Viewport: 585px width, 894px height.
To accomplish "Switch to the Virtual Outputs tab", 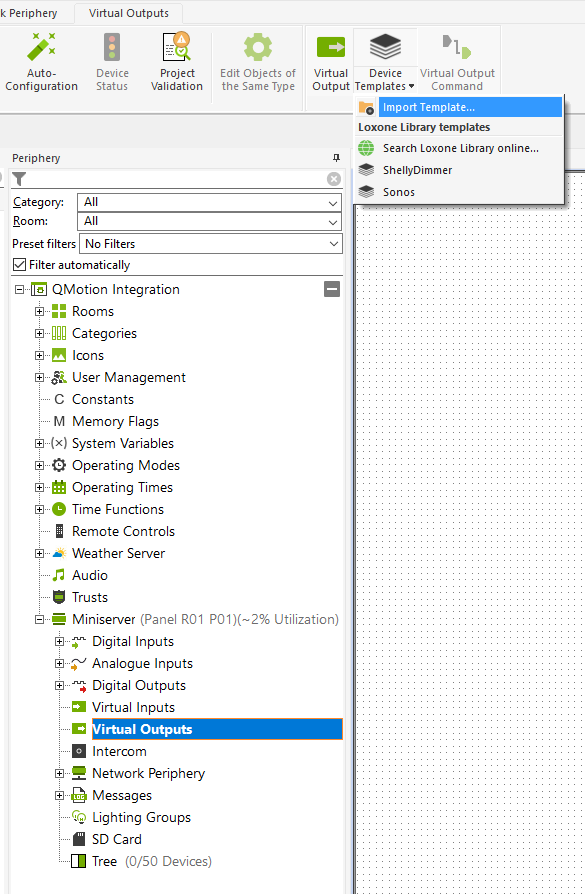I will click(x=129, y=13).
